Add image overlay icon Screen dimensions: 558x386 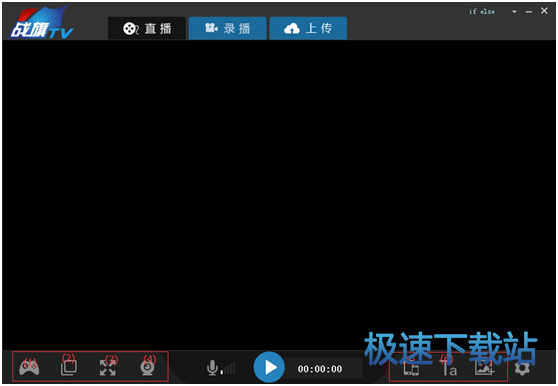[x=485, y=368]
